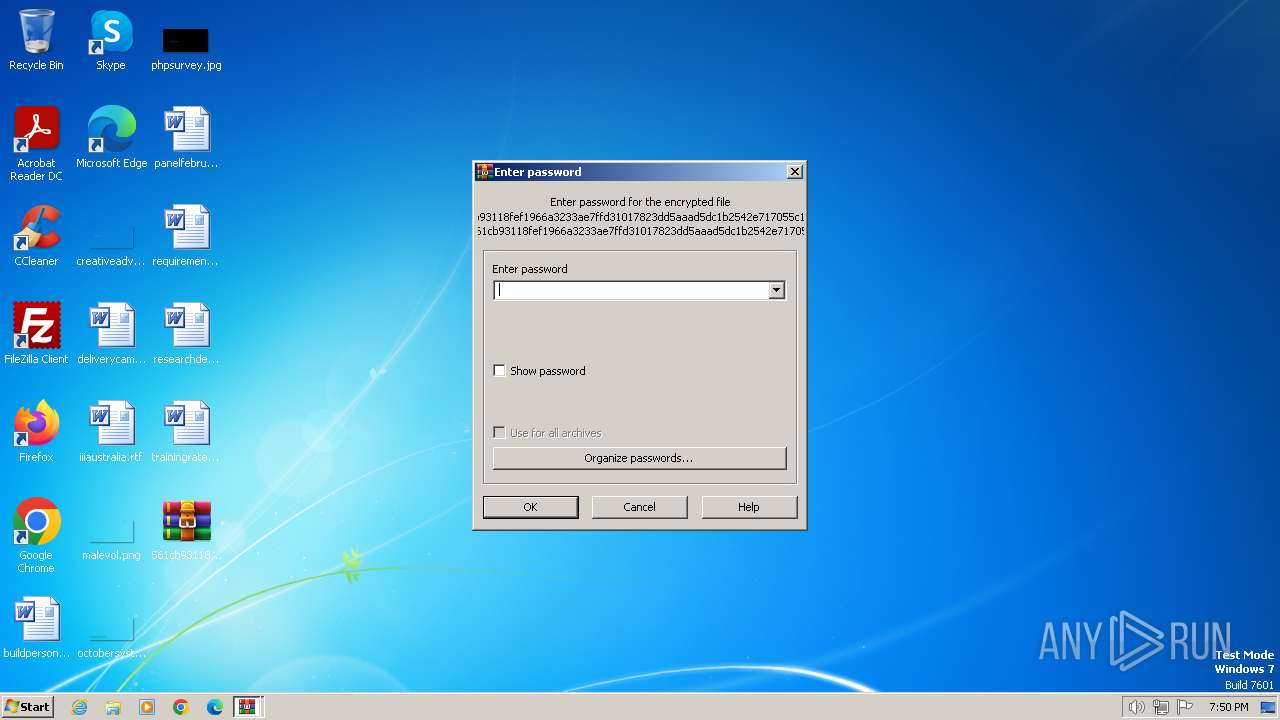The height and width of the screenshot is (720, 1280).
Task: Confirm the password with OK
Action: tap(530, 507)
